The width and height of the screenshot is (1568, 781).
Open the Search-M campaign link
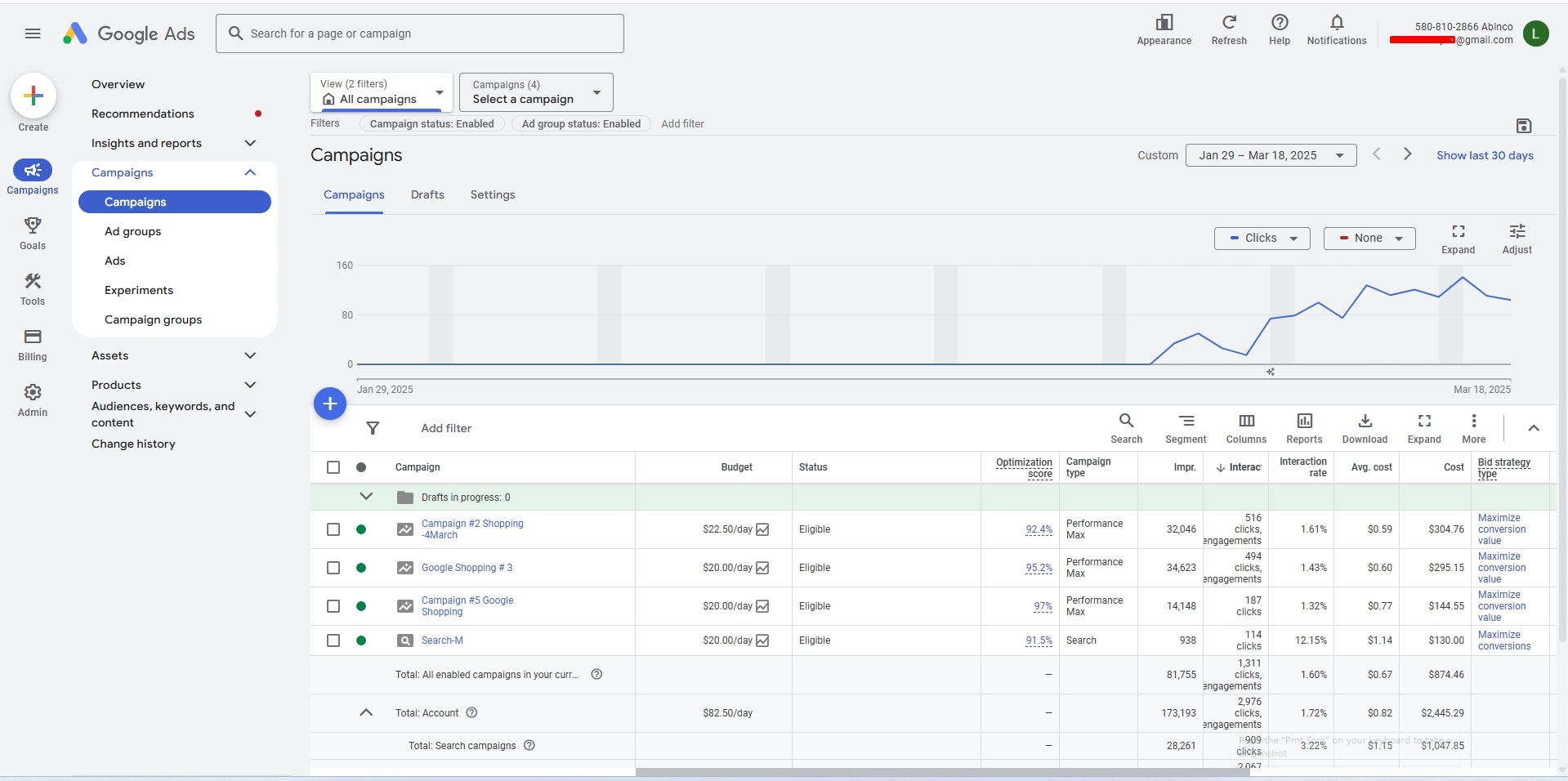[442, 640]
